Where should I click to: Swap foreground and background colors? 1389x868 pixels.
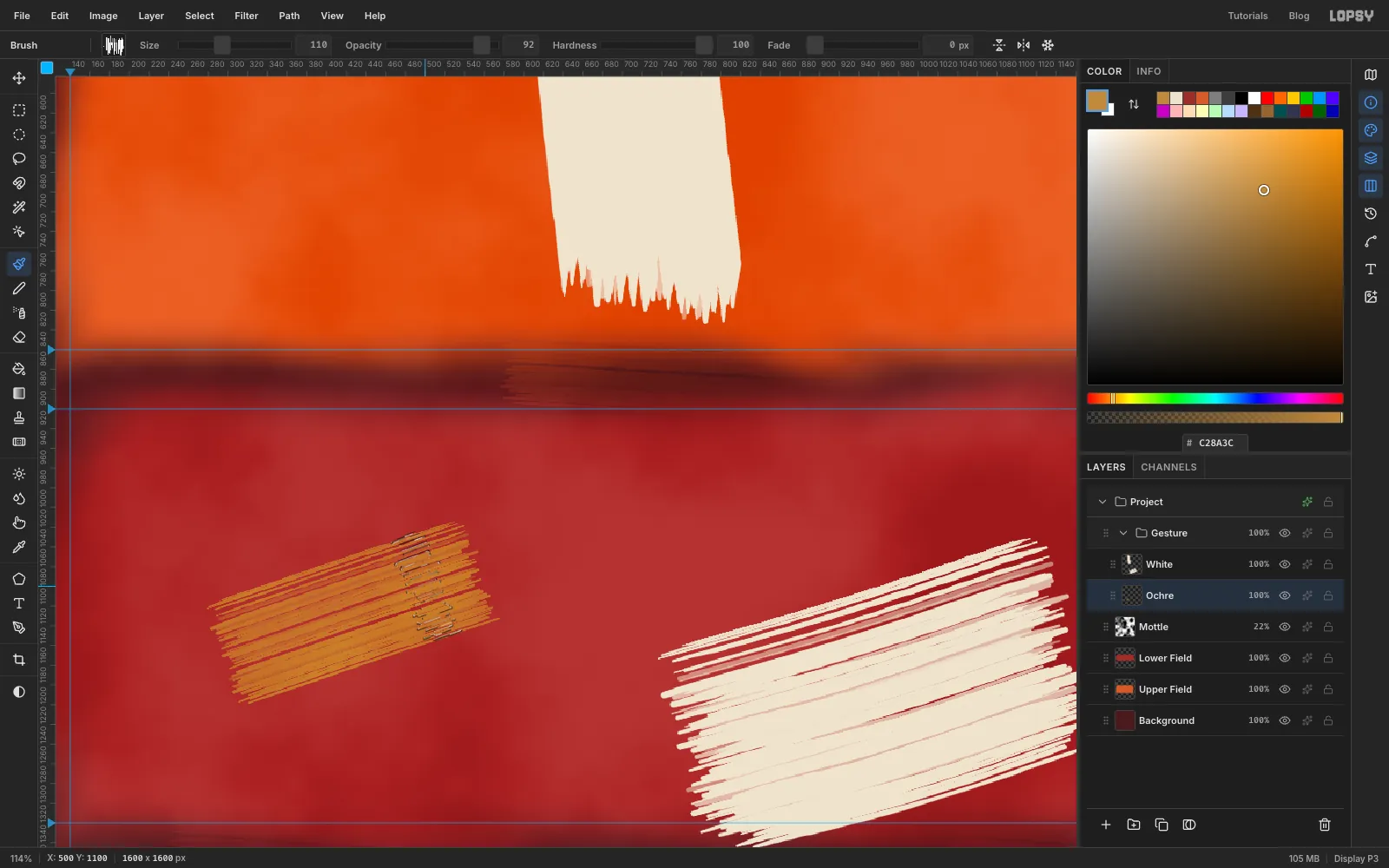pyautogui.click(x=1134, y=104)
